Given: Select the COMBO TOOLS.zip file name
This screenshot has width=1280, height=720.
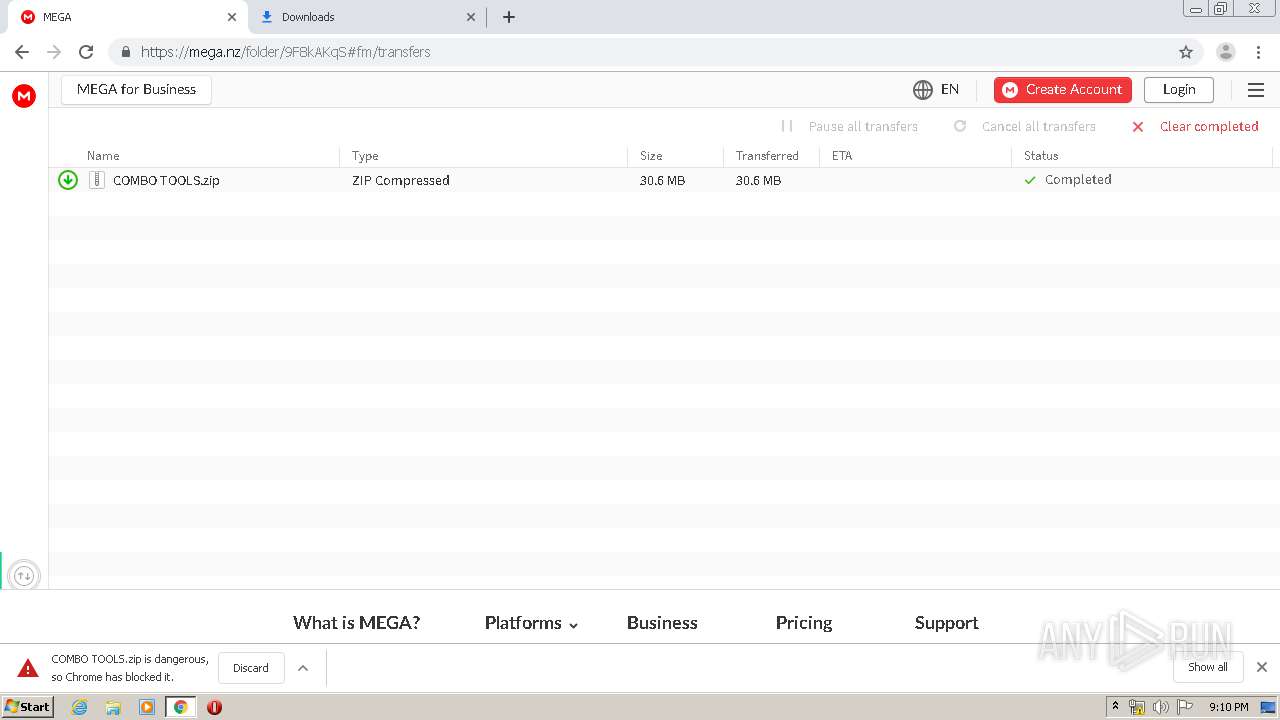Looking at the screenshot, I should (x=166, y=181).
